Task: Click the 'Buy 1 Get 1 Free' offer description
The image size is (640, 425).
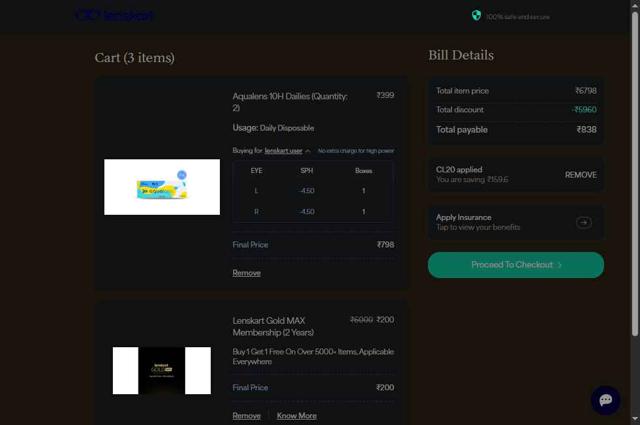Action: 313,356
